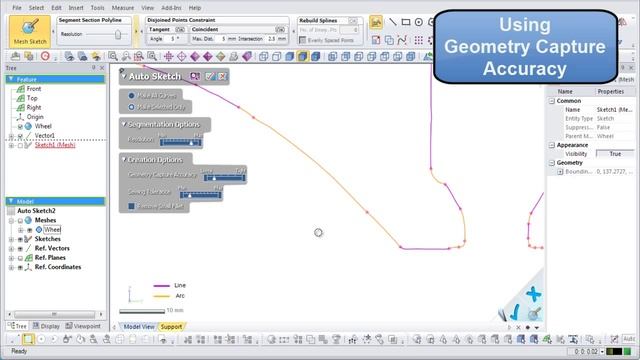Viewport: 640px width, 360px height.
Task: Click the Coincident constraint On button
Action: coord(280,29)
